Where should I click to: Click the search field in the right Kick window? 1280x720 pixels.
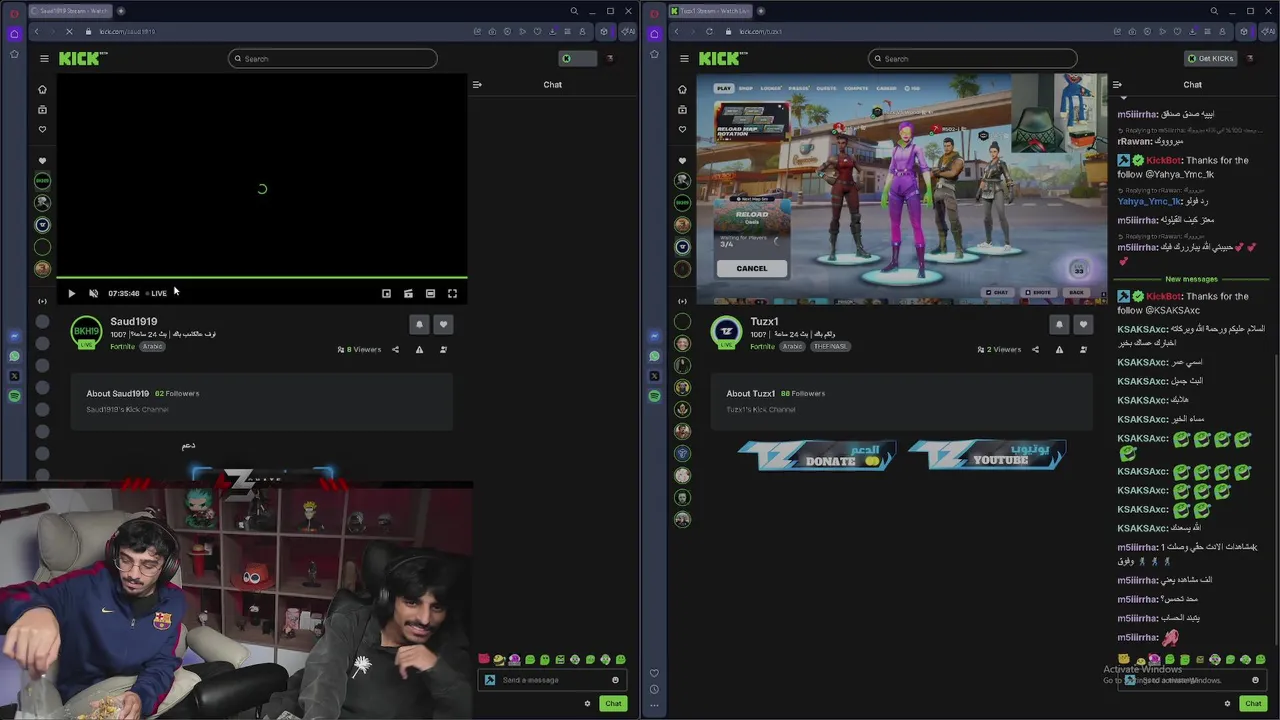pyautogui.click(x=972, y=58)
